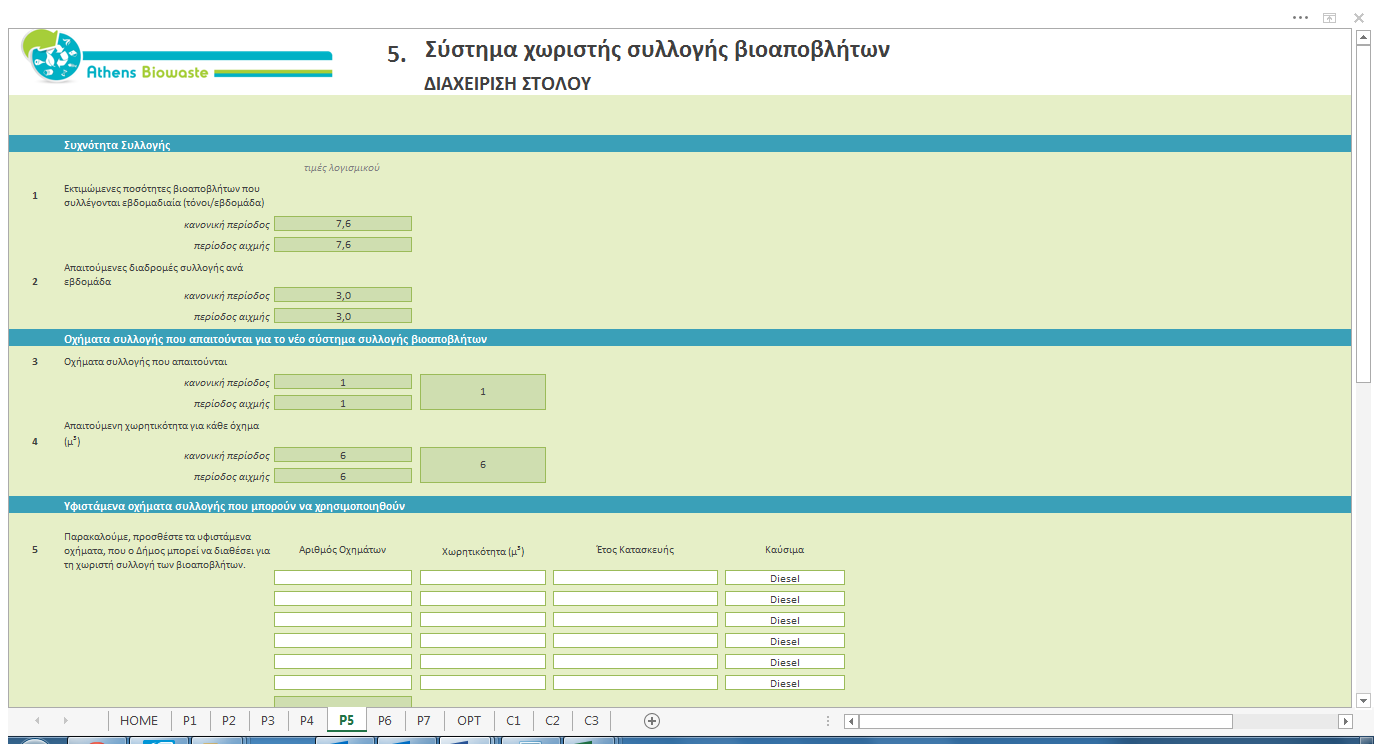Open fifth row Diesel fuel dropdown
The width and height of the screenshot is (1382, 744).
785,662
